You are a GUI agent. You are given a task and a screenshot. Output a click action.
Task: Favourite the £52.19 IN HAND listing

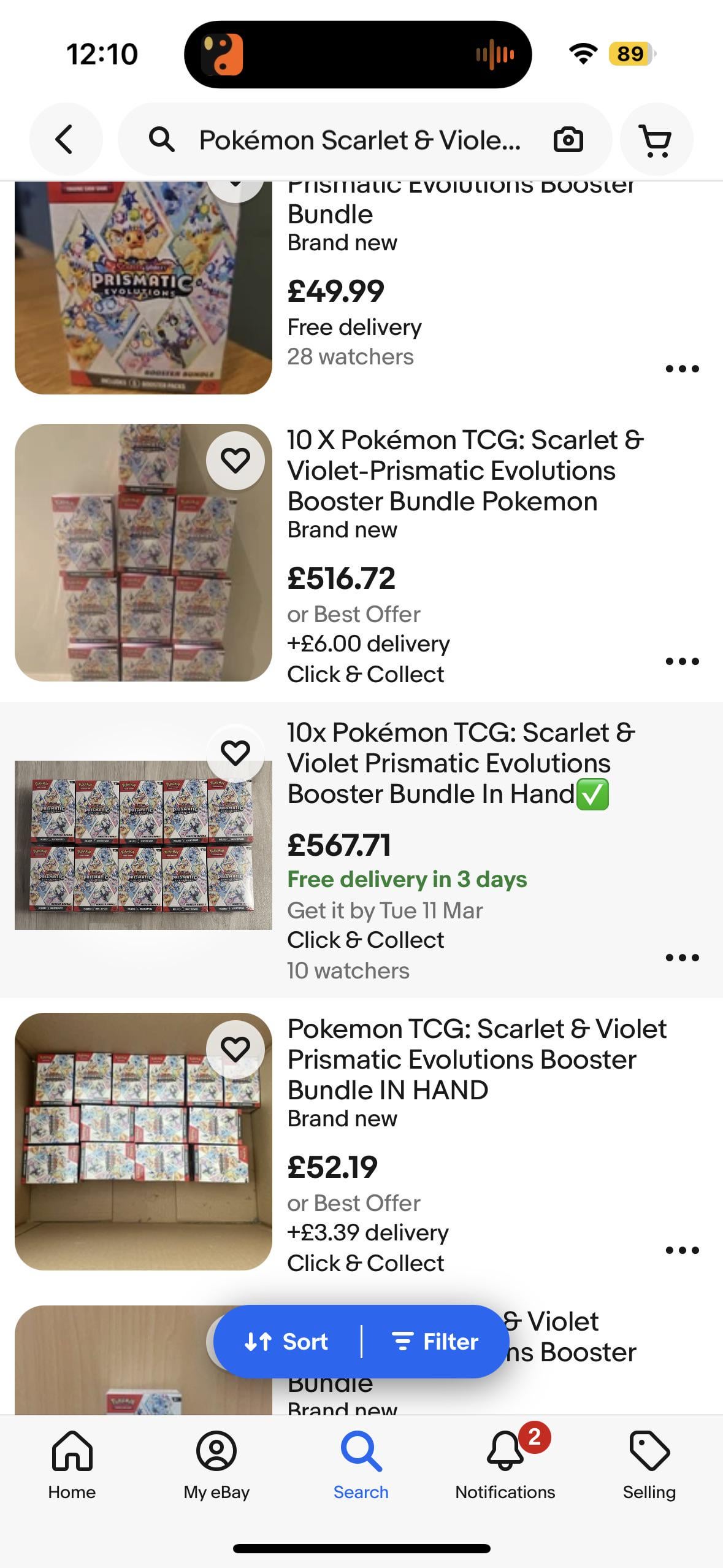(235, 1049)
